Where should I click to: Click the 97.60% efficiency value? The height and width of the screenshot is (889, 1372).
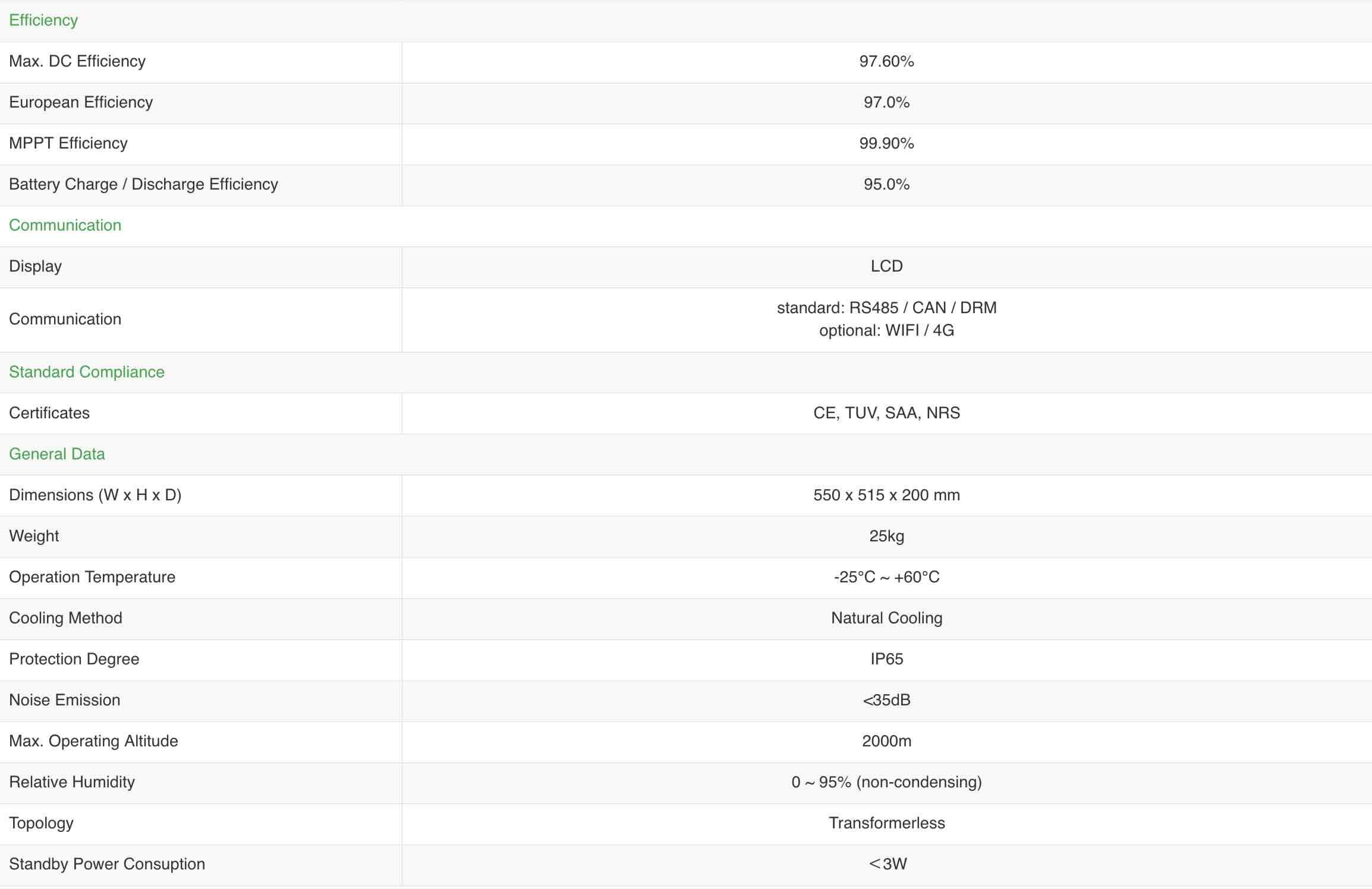tap(886, 61)
